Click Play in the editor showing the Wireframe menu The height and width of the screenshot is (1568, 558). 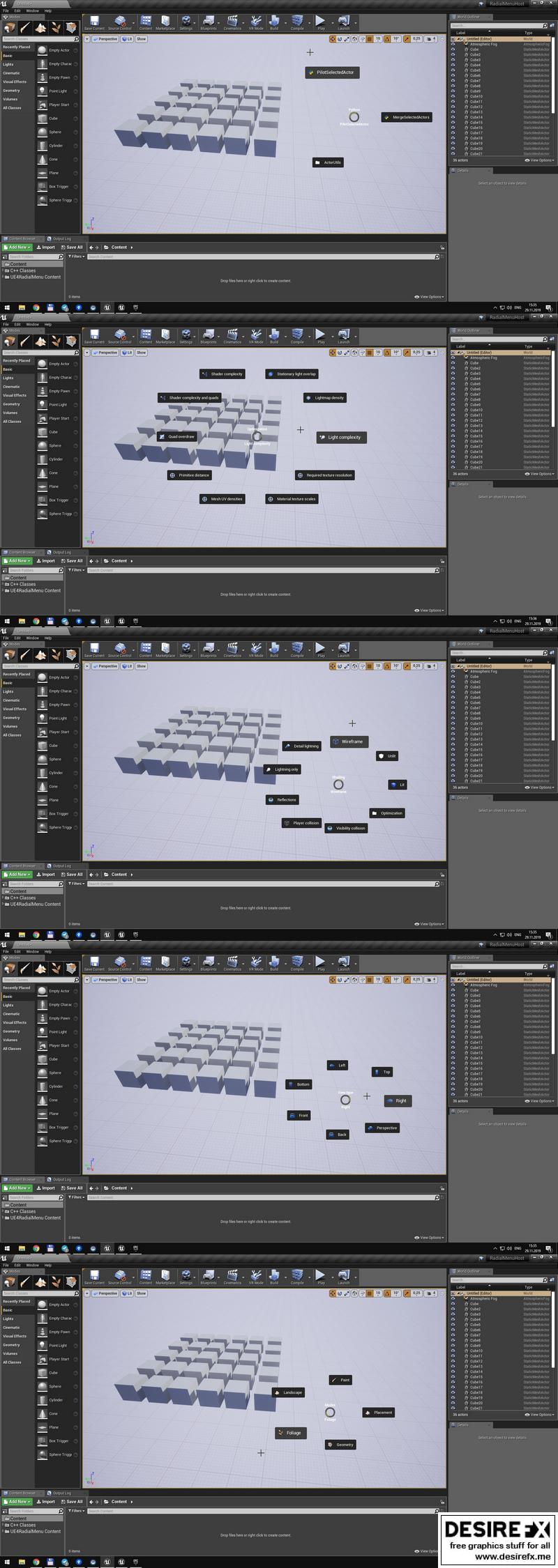[321, 651]
